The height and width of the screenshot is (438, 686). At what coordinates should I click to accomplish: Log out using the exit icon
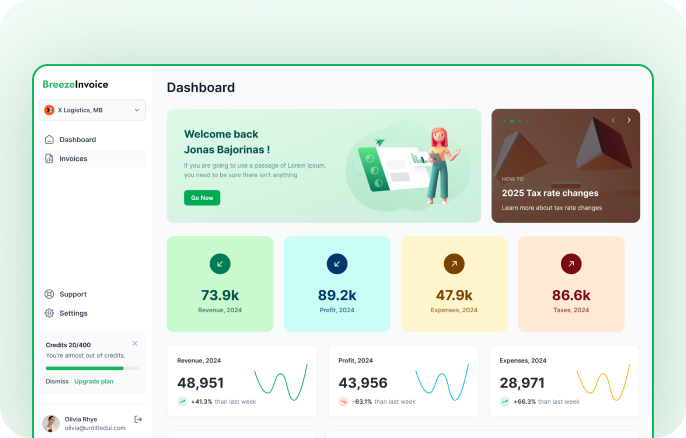(138, 419)
